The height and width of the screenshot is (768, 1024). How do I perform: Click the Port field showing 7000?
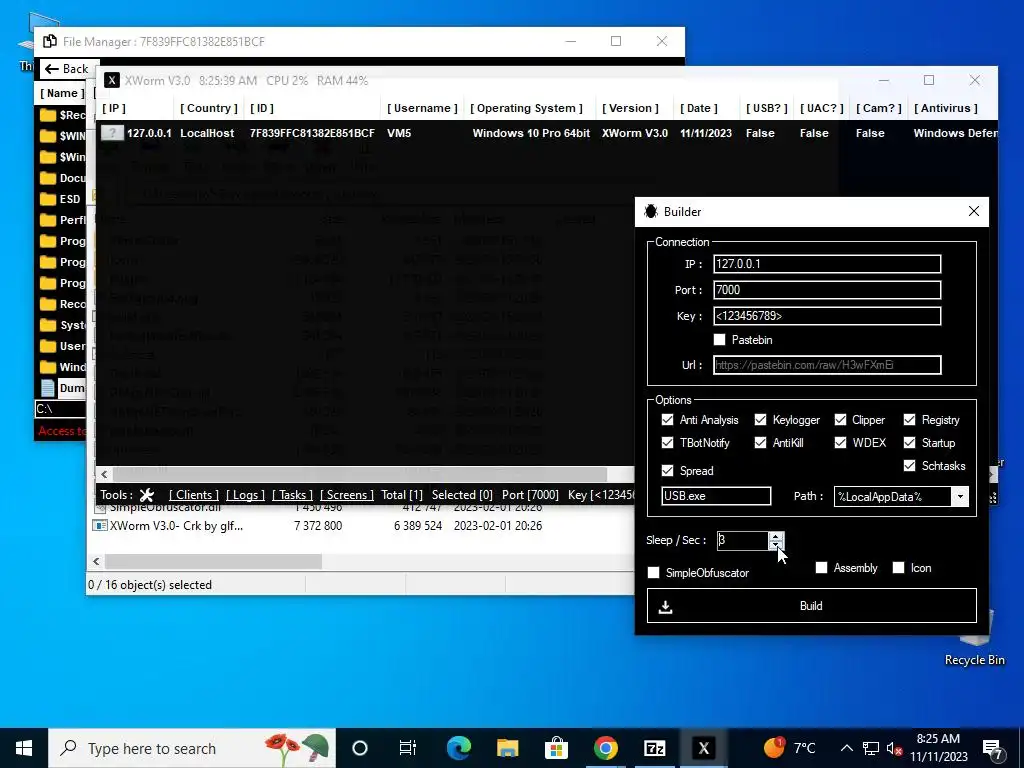(827, 290)
